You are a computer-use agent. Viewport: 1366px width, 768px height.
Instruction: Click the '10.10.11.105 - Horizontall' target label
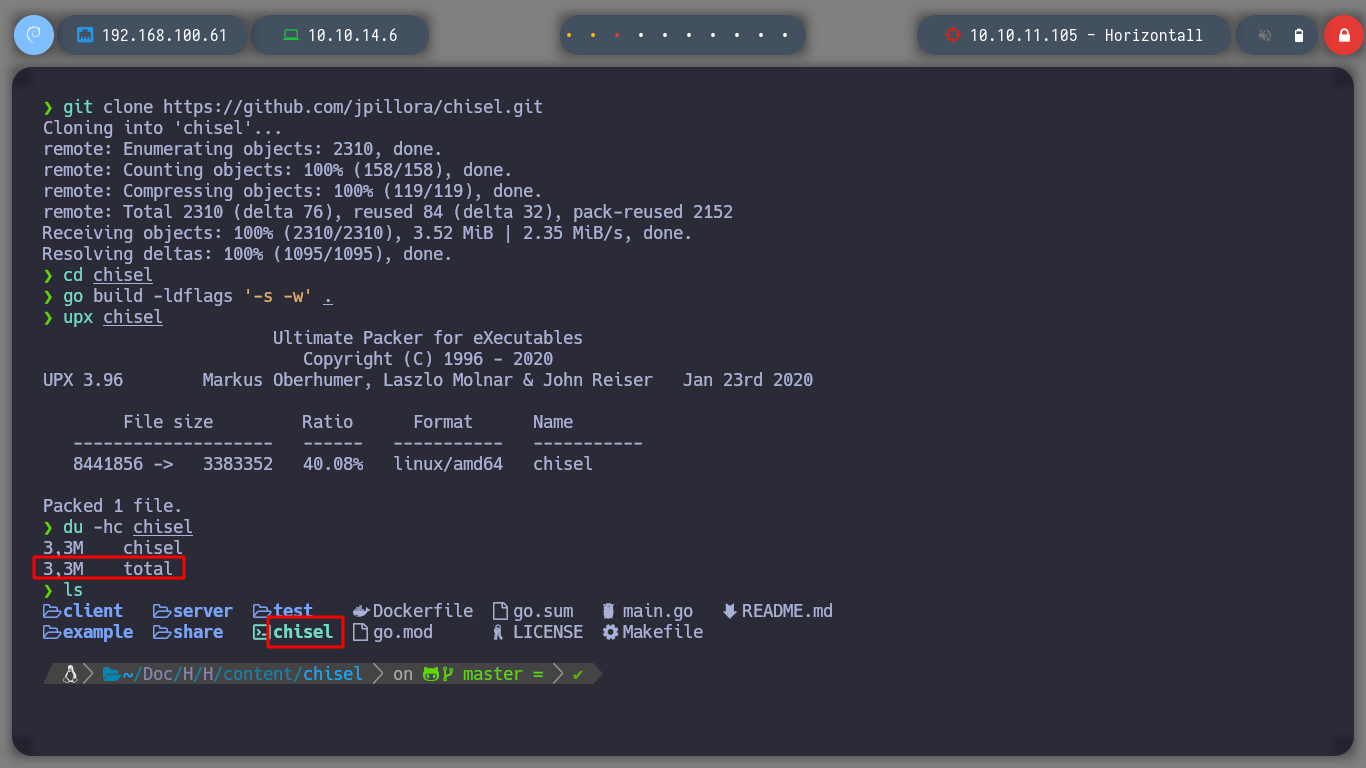pos(1087,35)
